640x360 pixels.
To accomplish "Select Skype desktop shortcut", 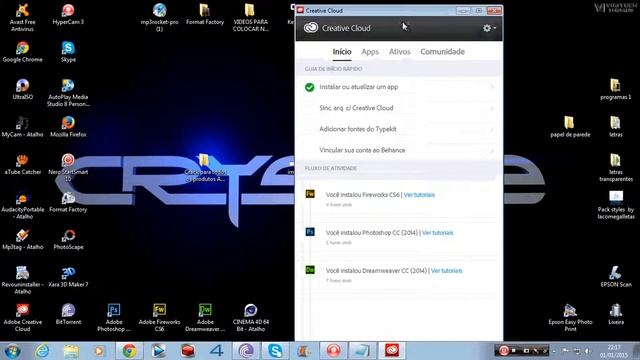I will (68, 52).
